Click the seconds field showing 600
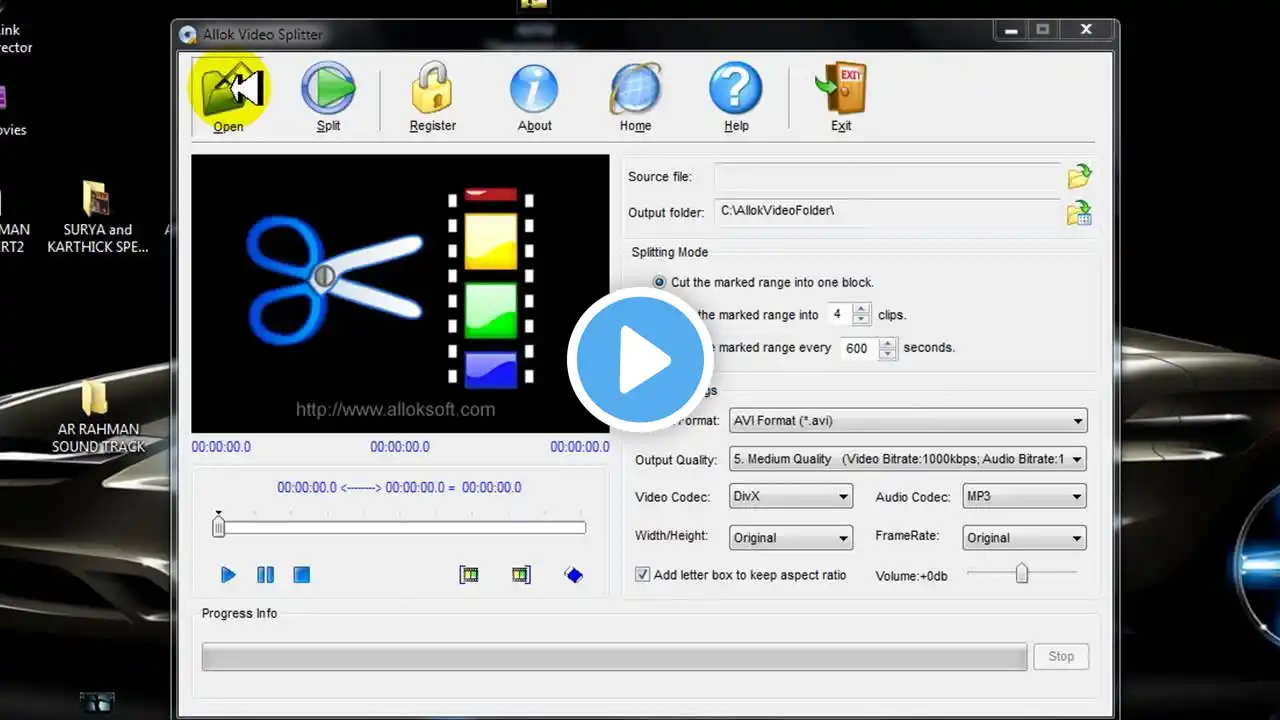This screenshot has width=1280, height=720. 857,348
